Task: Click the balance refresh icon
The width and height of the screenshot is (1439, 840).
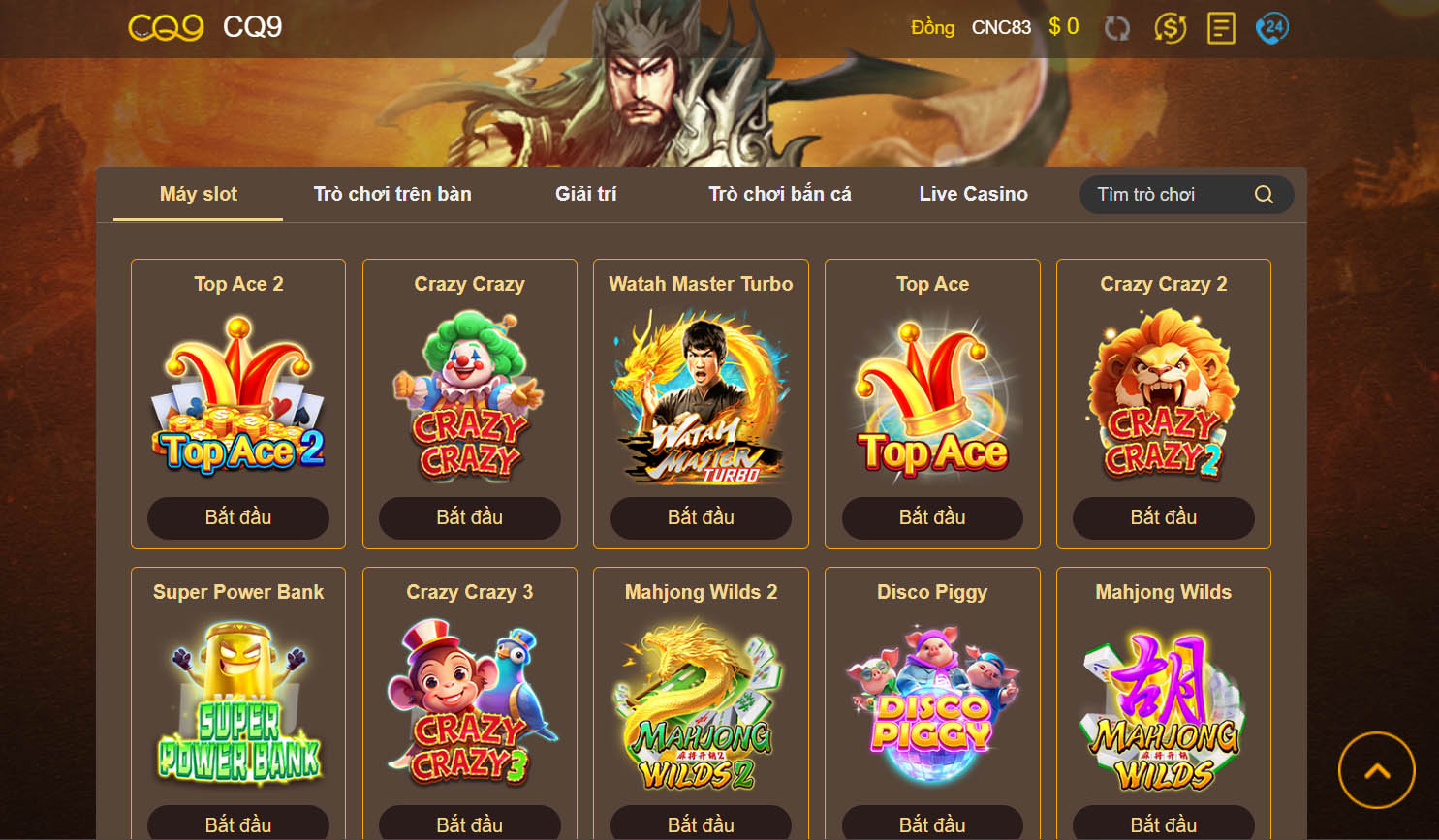Action: [x=1117, y=28]
